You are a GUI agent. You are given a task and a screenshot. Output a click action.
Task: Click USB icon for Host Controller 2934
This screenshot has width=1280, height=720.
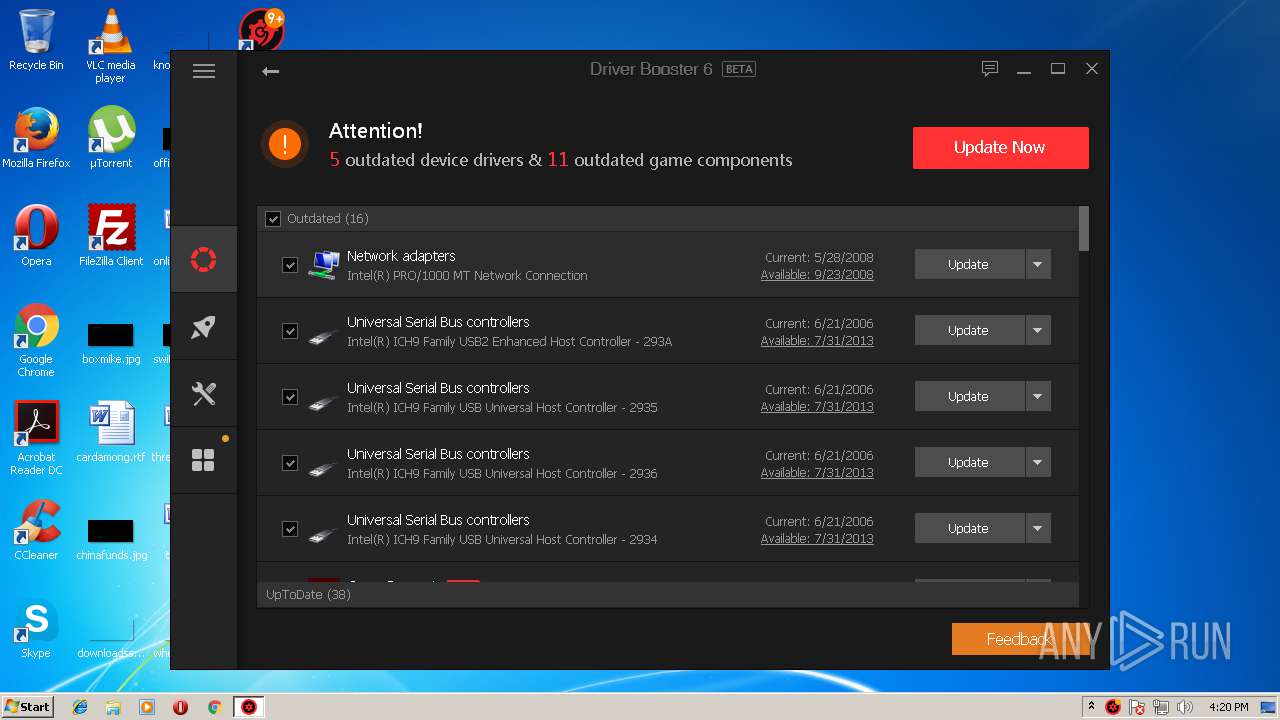323,534
